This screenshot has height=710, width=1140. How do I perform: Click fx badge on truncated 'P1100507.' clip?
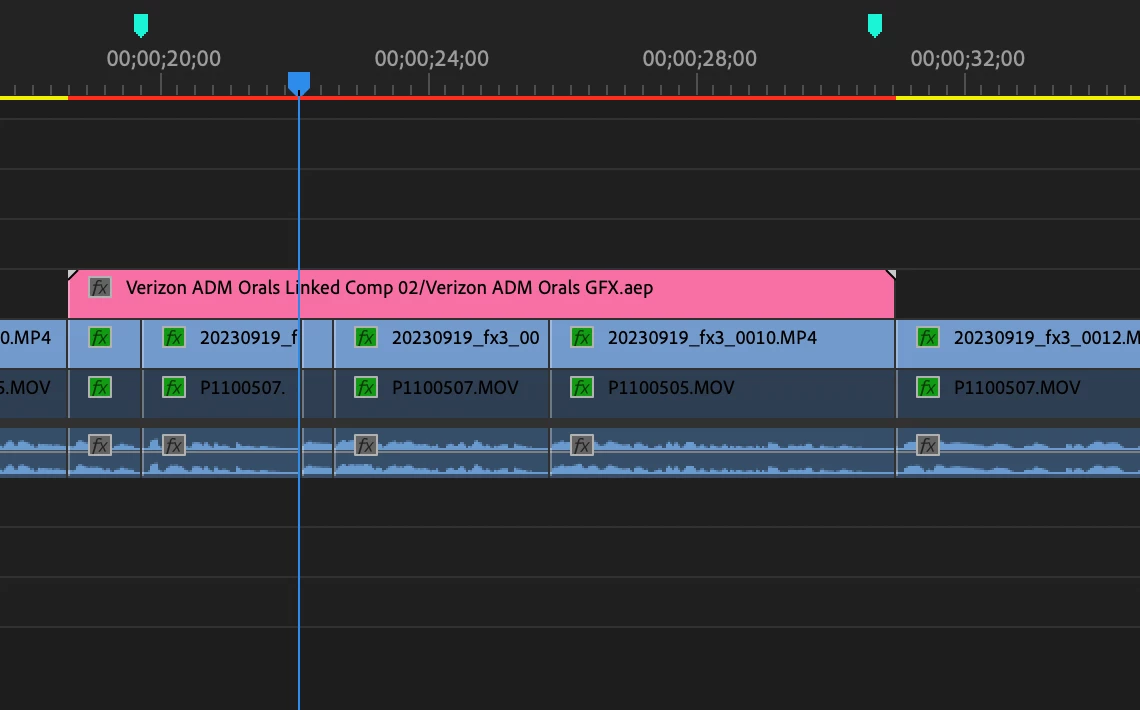click(174, 387)
